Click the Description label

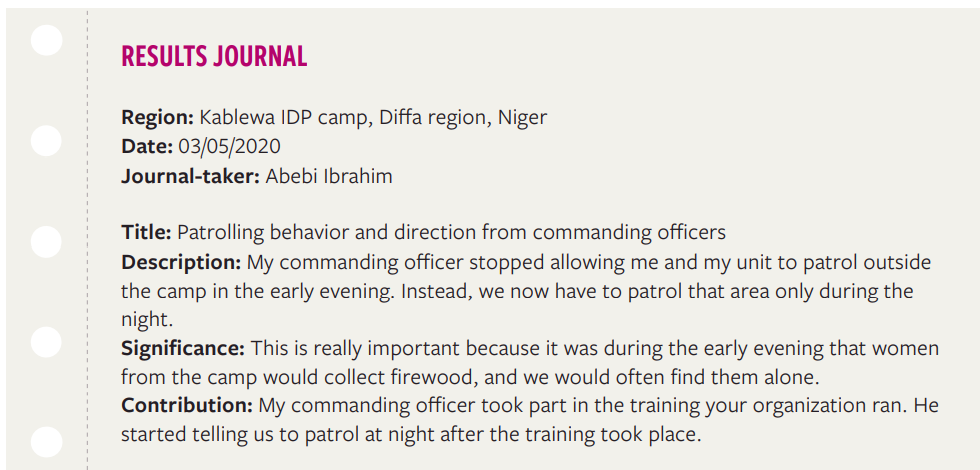coord(181,262)
